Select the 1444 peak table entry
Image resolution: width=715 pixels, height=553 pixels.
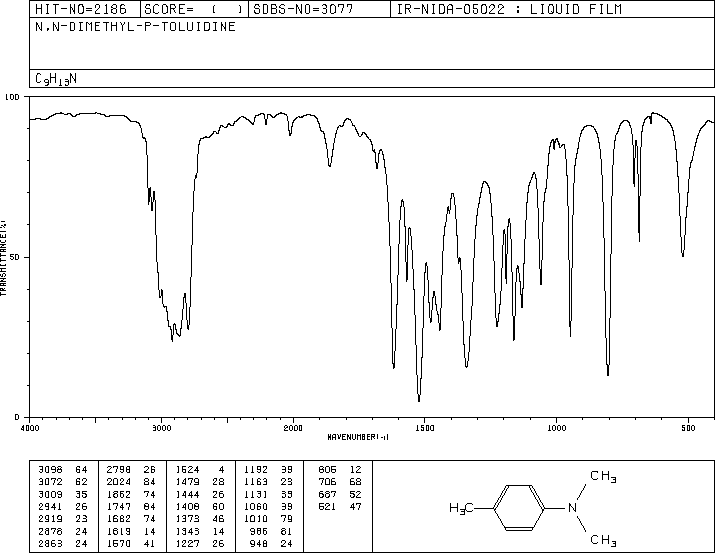pos(187,494)
